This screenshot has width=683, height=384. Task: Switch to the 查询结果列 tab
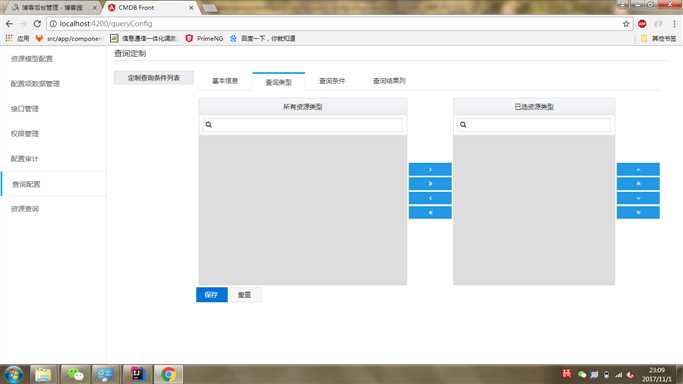point(389,81)
